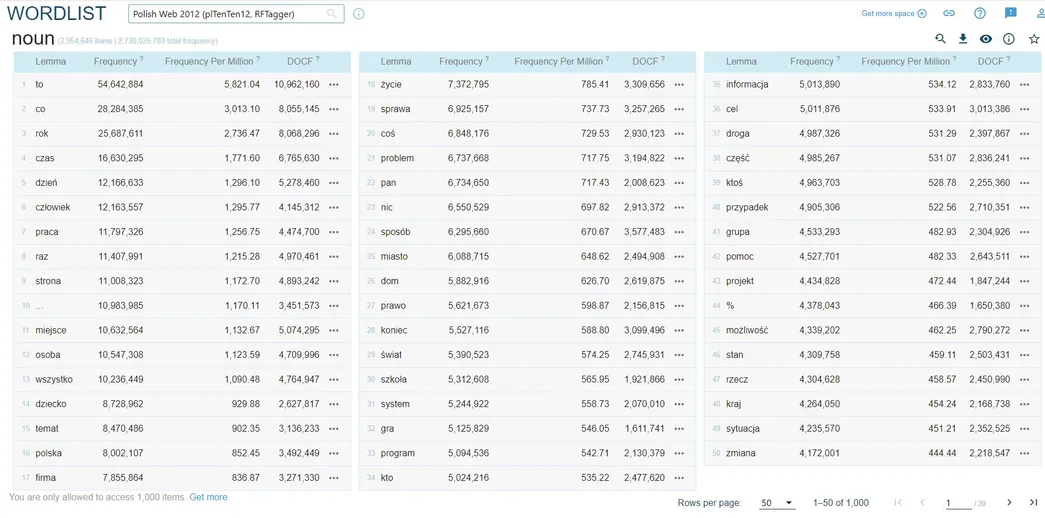Click the user account icon
Viewport: 1045px width, 518px height.
tap(1038, 13)
